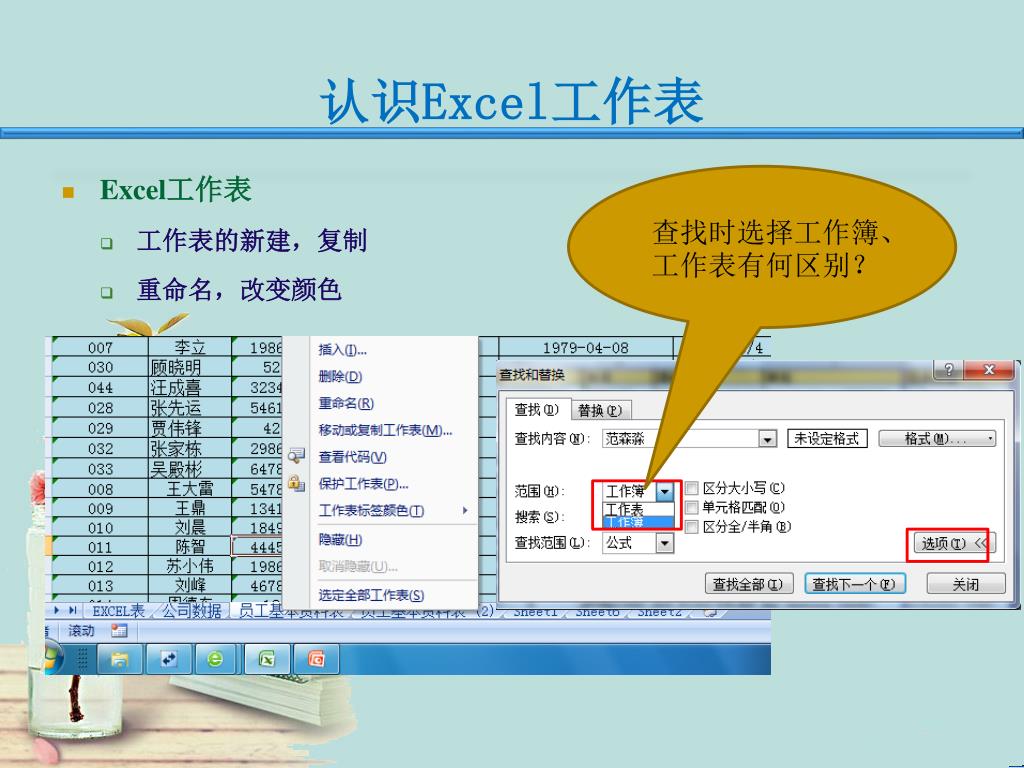
Task: Click the 查找全部 button
Action: tap(748, 584)
